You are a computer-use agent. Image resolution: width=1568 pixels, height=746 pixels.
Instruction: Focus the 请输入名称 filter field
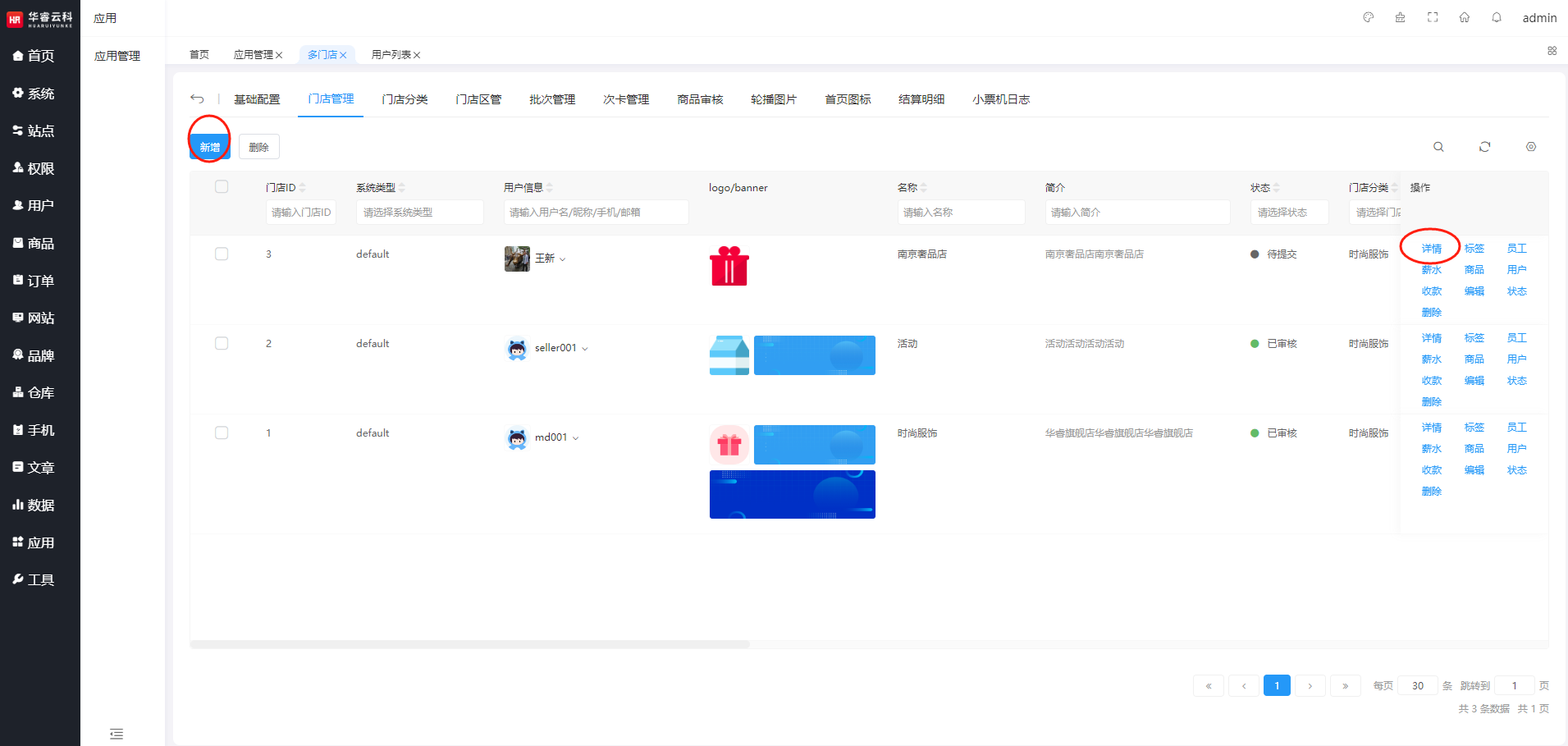[x=960, y=213]
